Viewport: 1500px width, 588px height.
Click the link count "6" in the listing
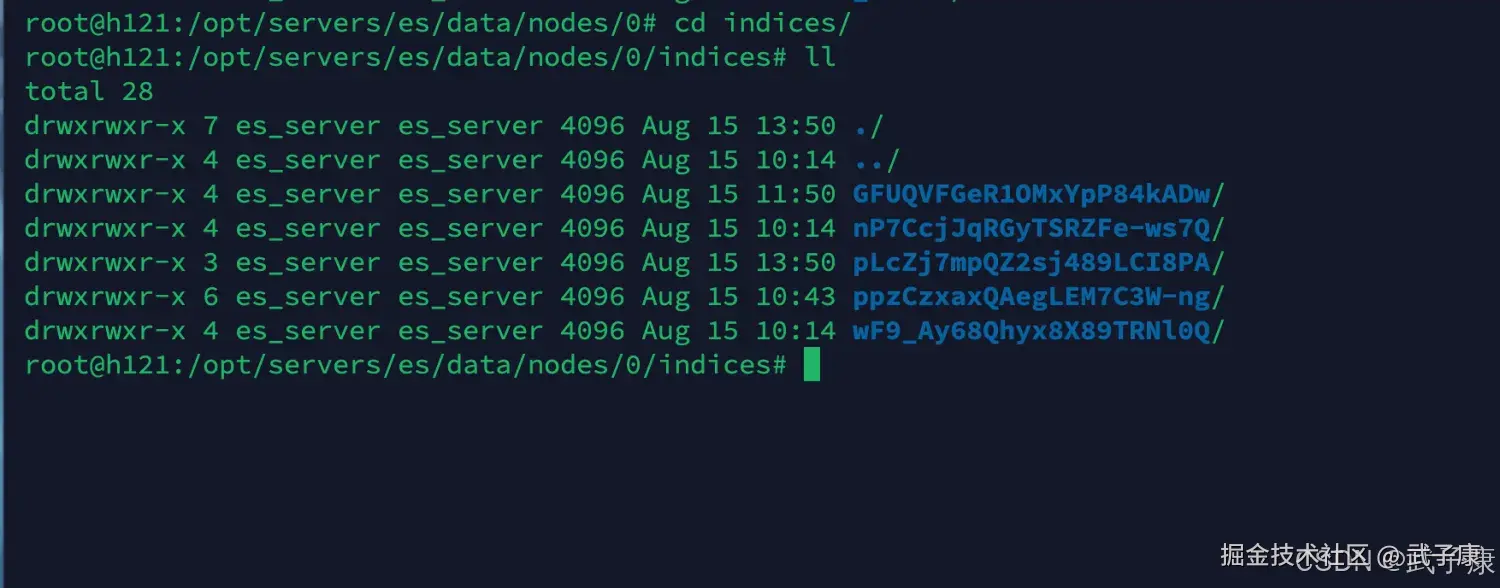(211, 297)
